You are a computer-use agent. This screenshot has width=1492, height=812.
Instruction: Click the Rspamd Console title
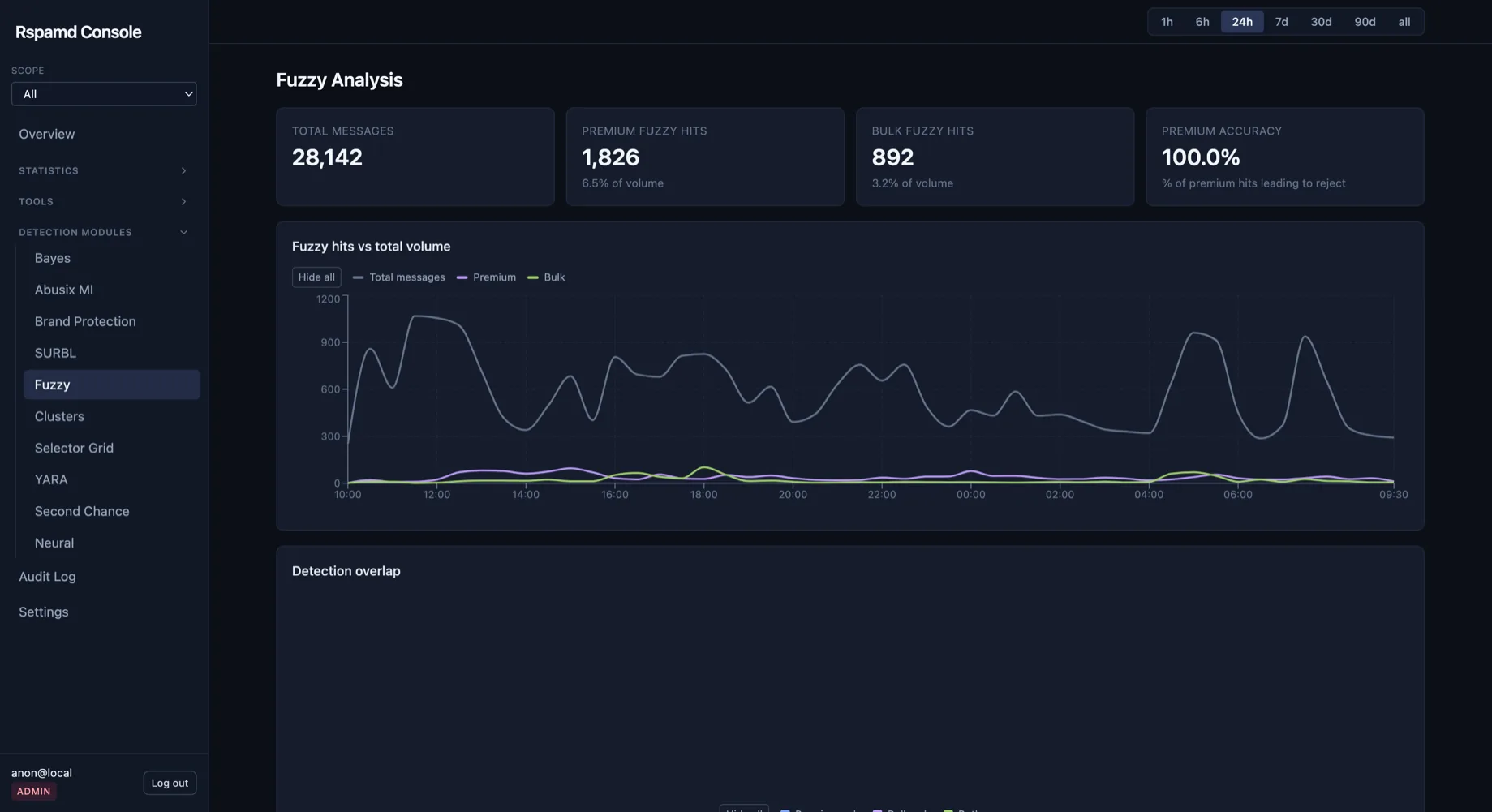pos(79,32)
